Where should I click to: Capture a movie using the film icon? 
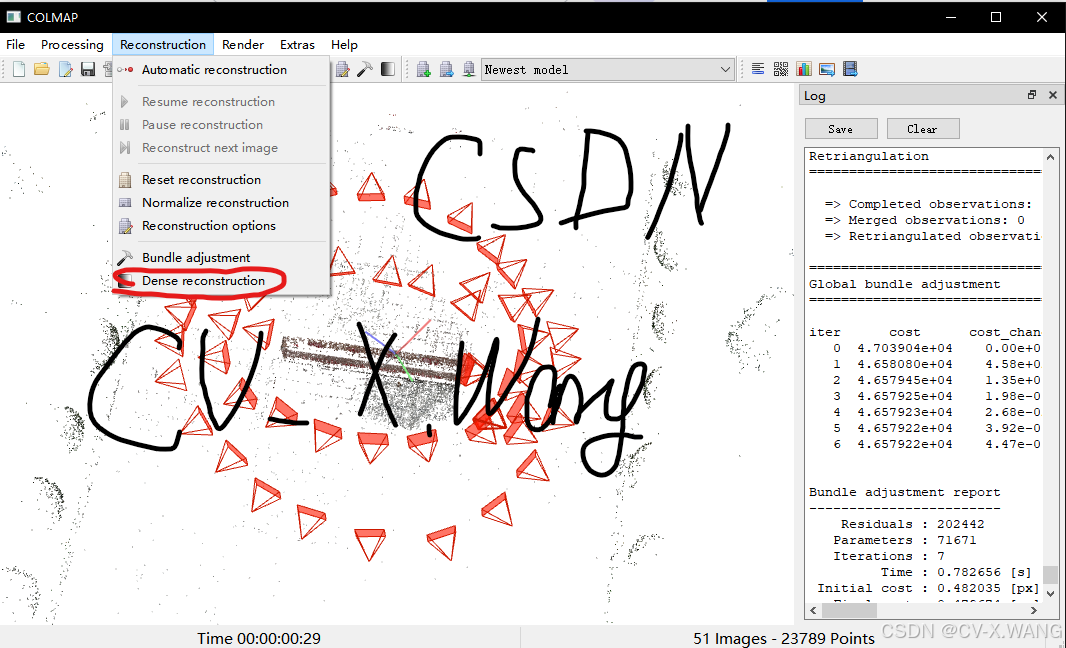pos(850,68)
